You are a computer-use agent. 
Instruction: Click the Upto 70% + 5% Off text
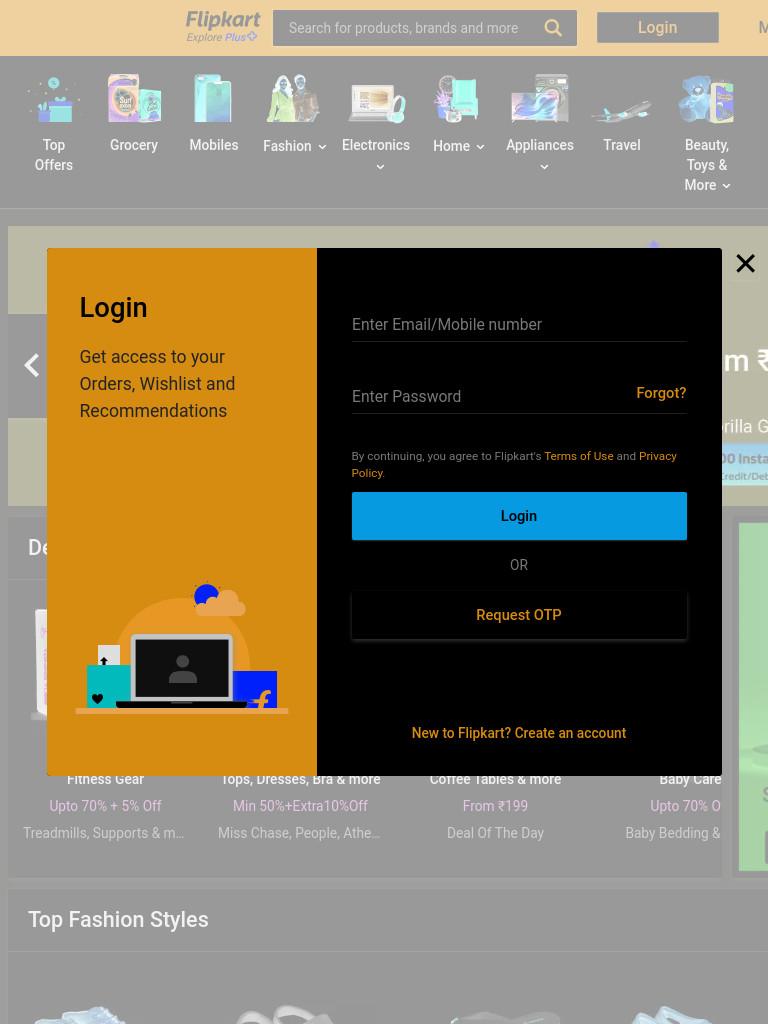point(105,806)
